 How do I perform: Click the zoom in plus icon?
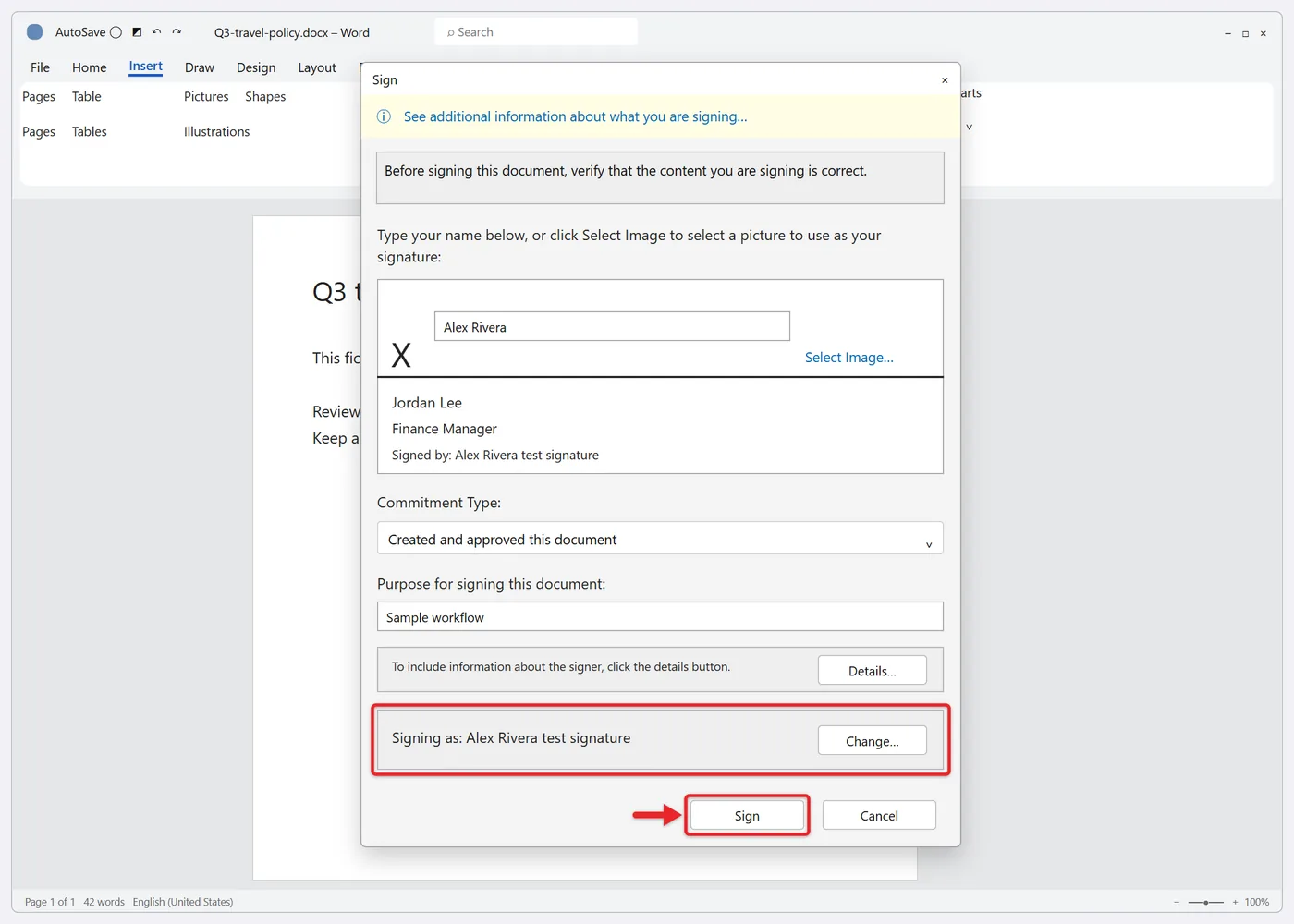point(1235,902)
